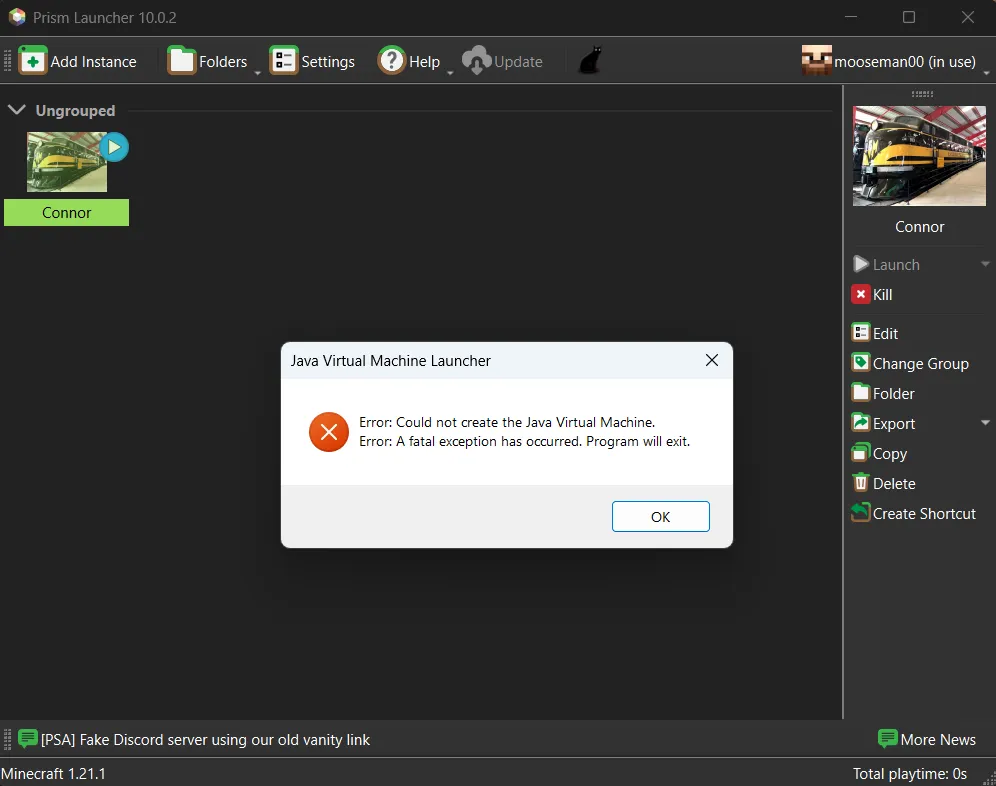Click the Change Group icon

coord(859,363)
